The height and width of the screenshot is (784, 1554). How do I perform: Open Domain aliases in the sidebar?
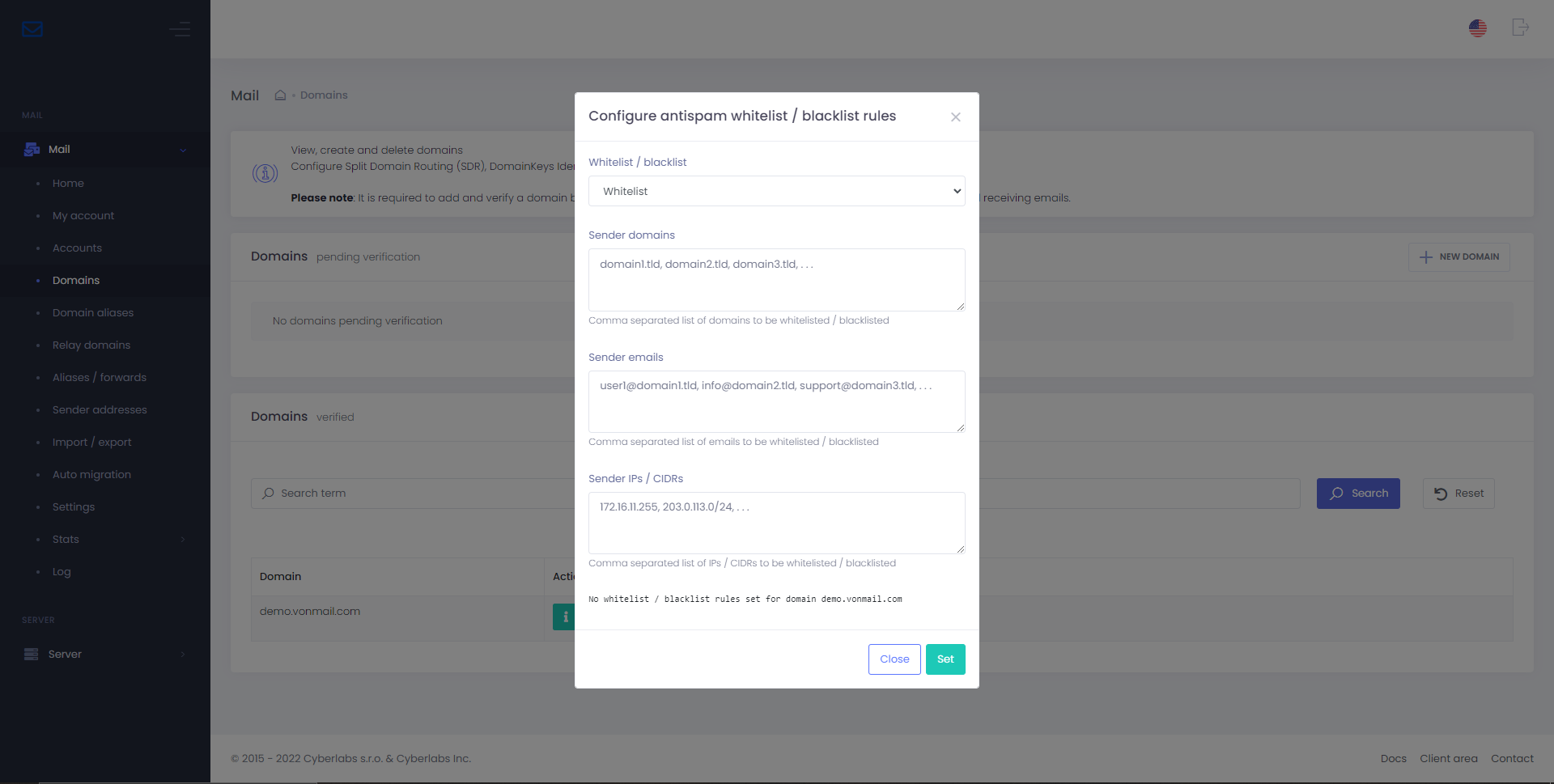point(93,313)
